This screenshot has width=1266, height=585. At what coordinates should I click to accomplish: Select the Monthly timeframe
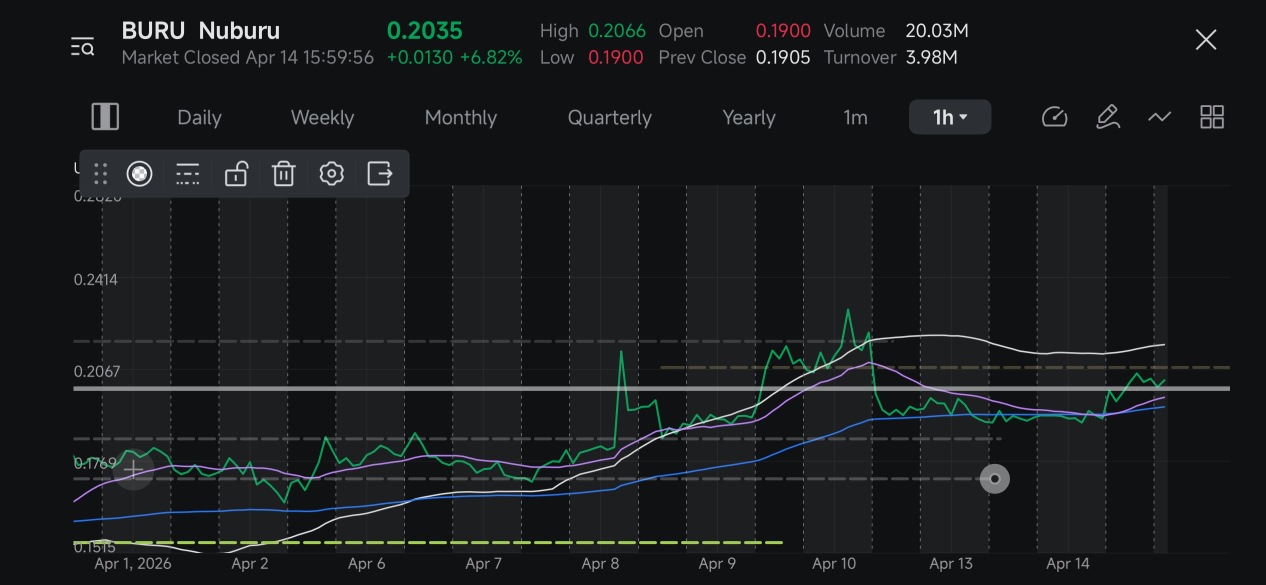pos(461,117)
